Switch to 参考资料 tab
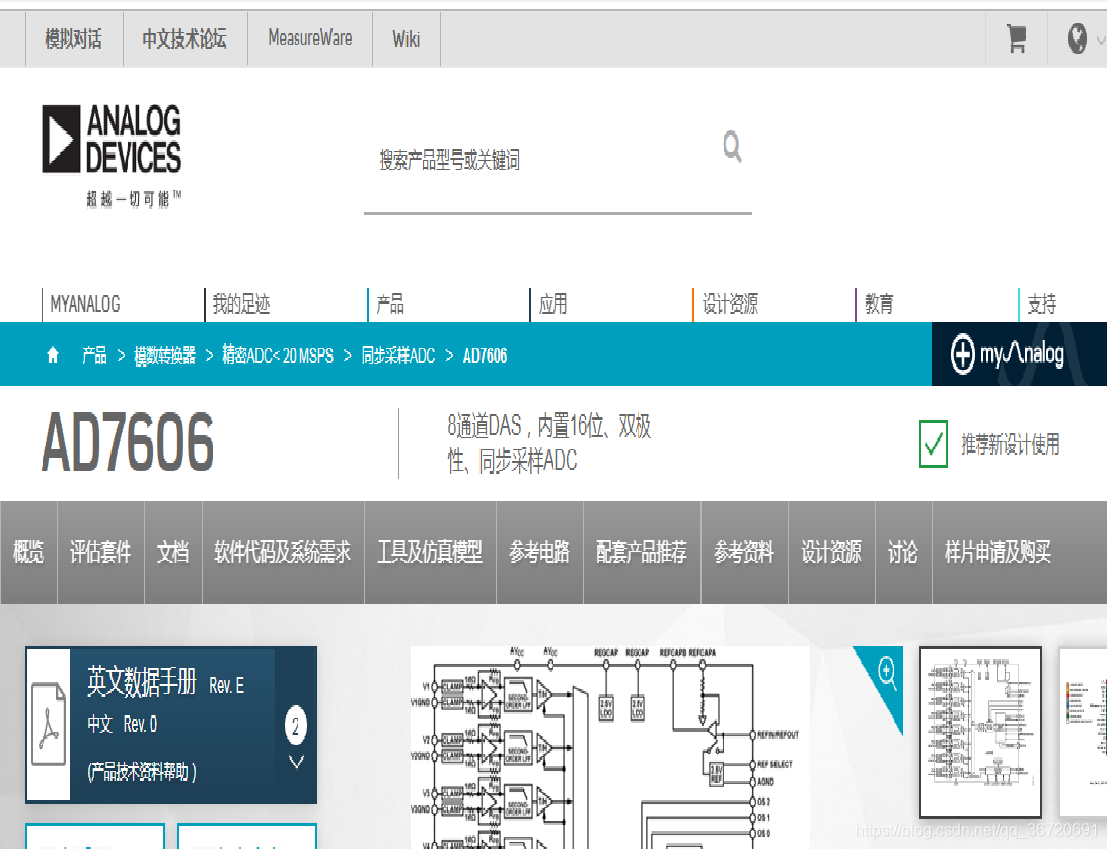 (744, 552)
